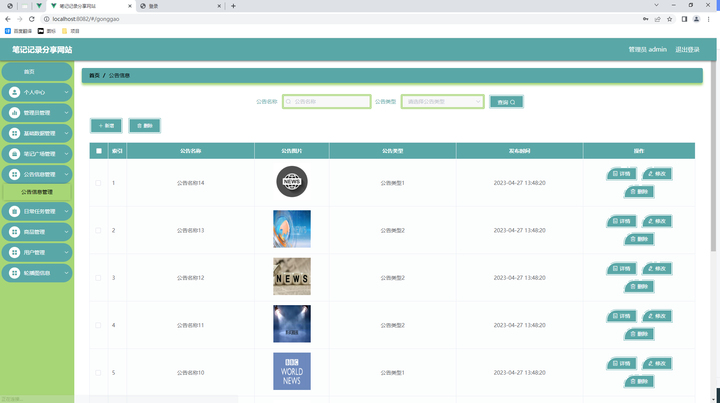Click 修改 for row 公告名称13
This screenshot has width=720, height=403.
[657, 221]
